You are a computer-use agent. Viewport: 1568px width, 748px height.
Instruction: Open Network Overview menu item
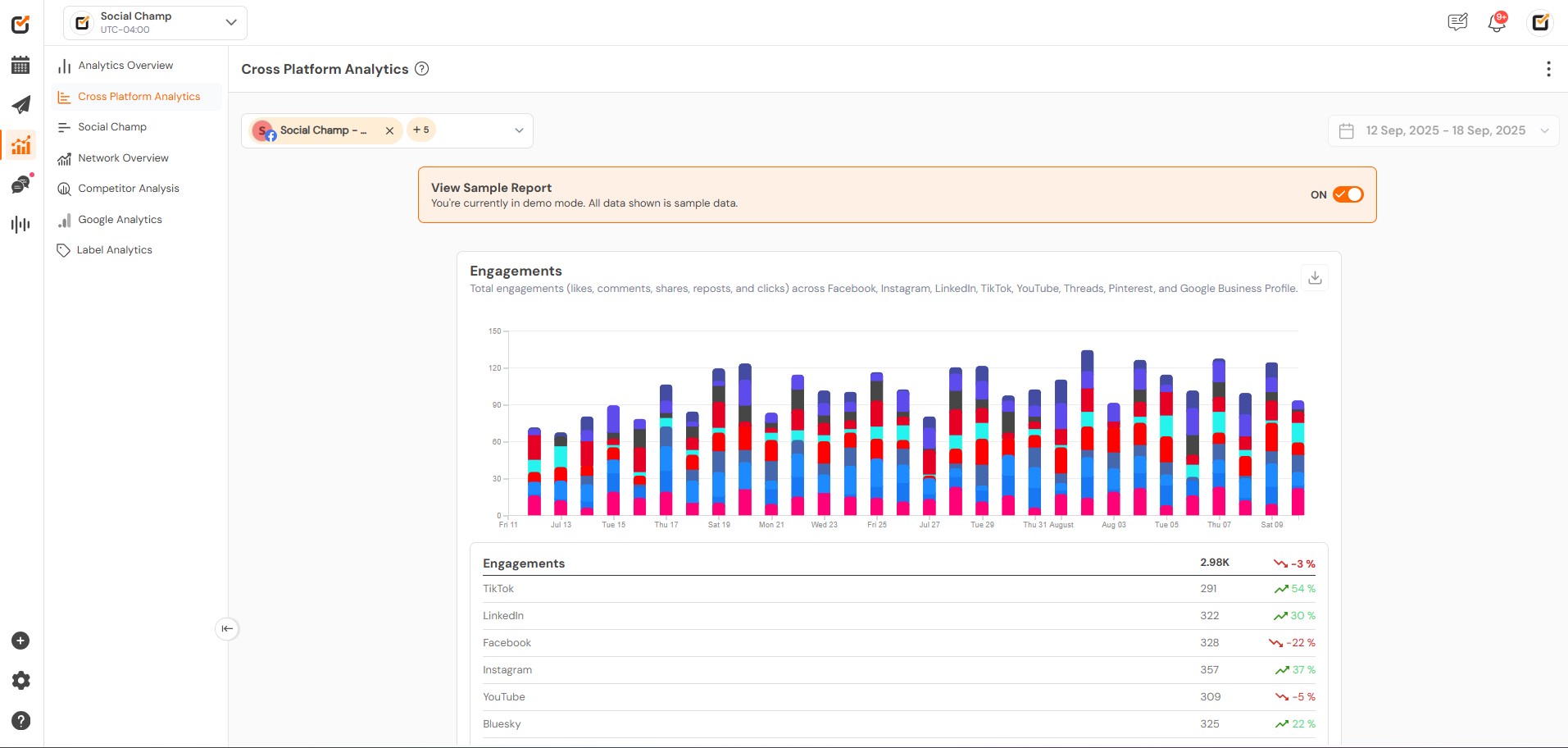tap(123, 158)
